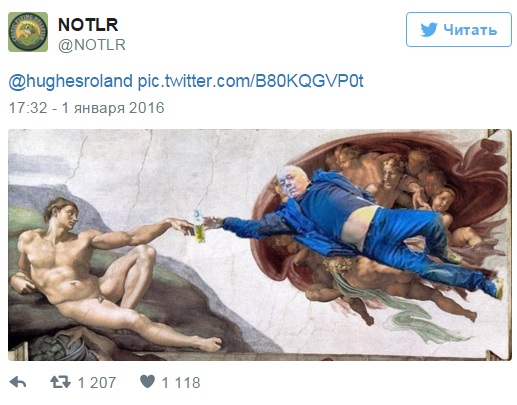Click the bottle between the two hands
The image size is (517, 405).
tap(199, 225)
